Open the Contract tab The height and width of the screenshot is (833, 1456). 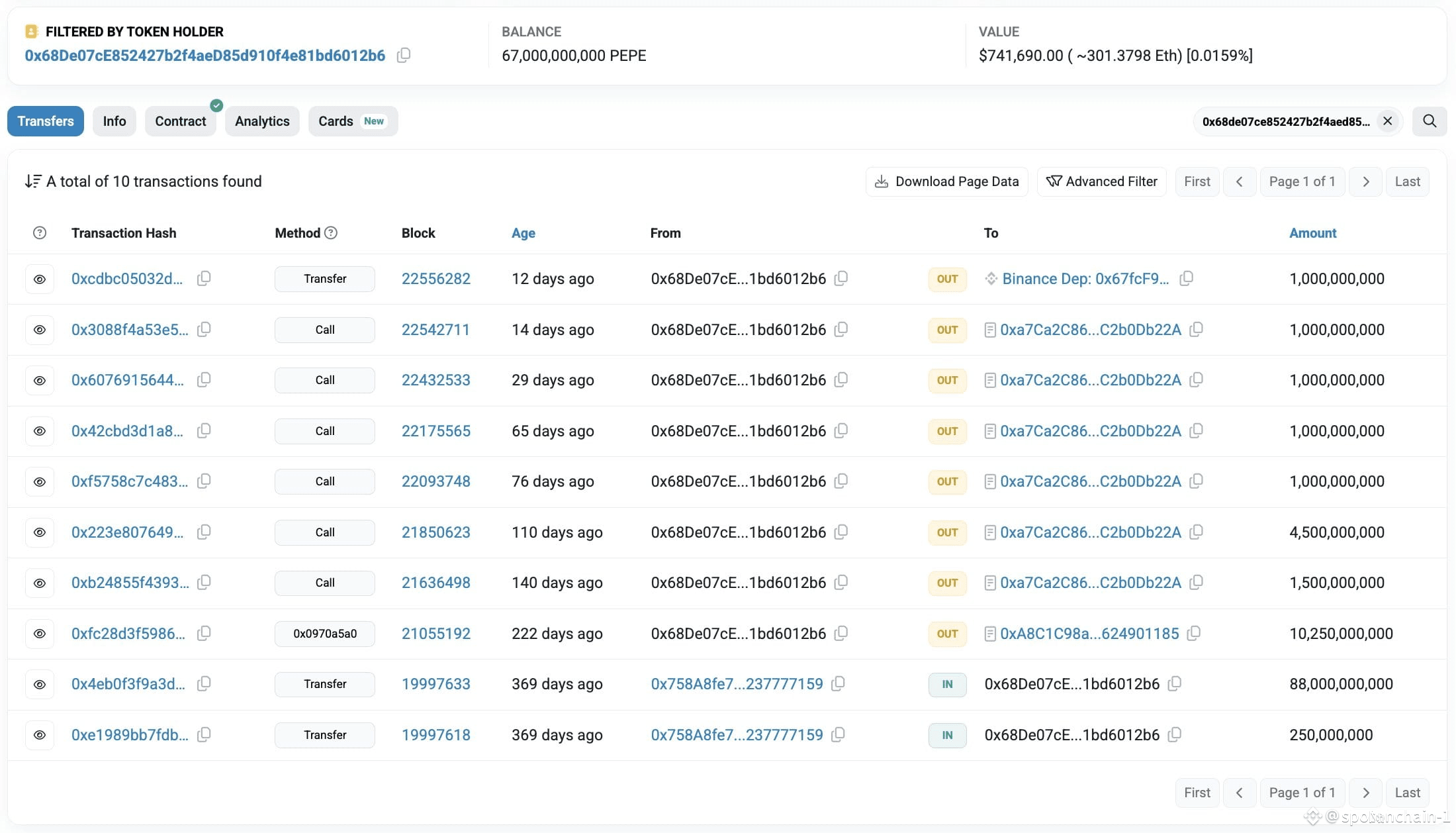pos(181,121)
